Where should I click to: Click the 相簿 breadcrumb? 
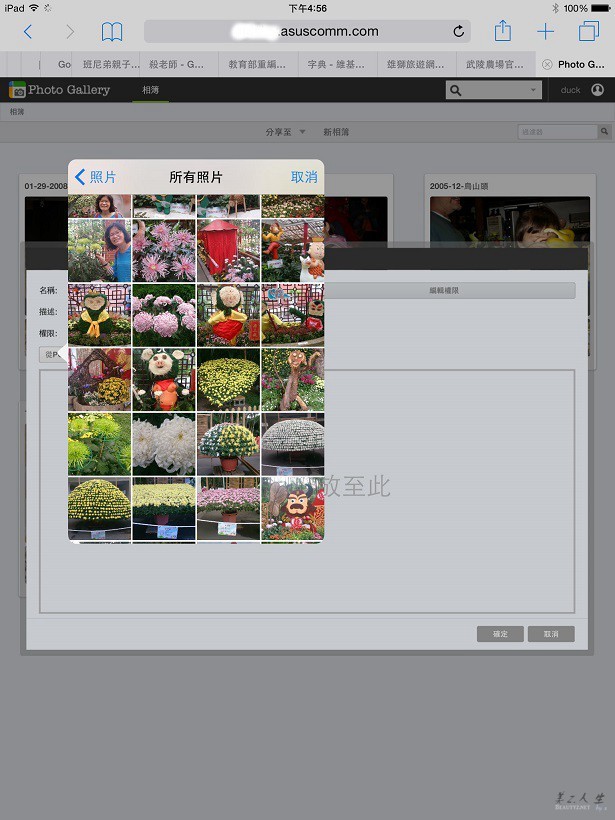click(17, 112)
